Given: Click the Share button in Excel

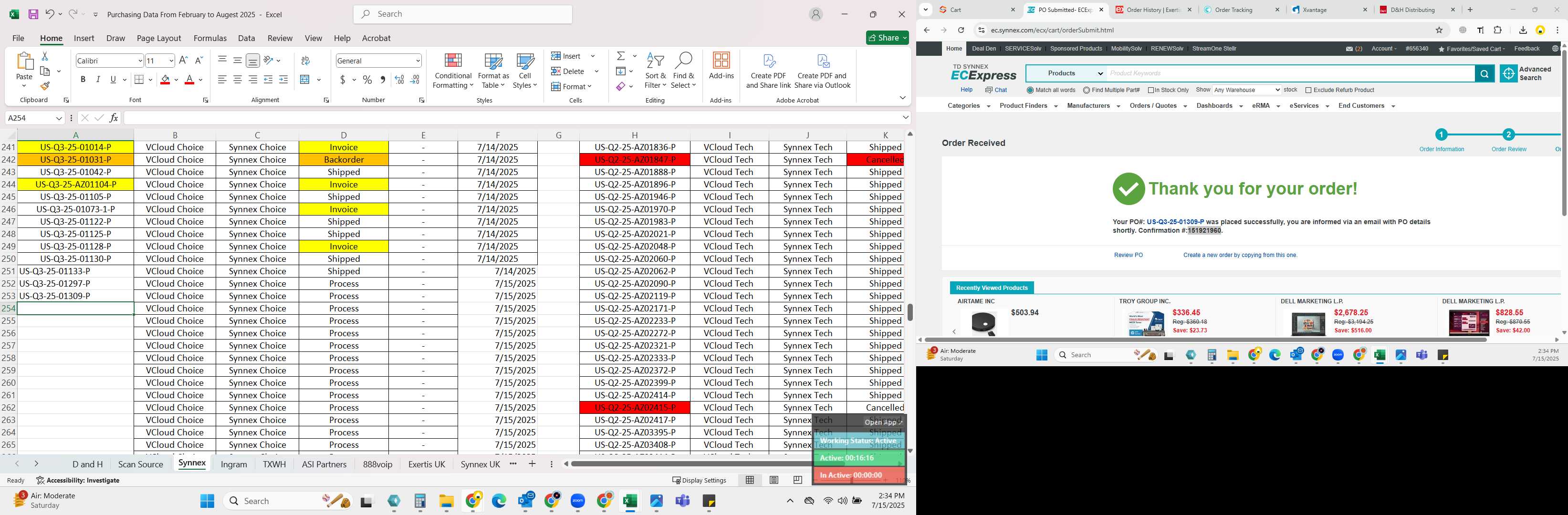Looking at the screenshot, I should coord(888,38).
